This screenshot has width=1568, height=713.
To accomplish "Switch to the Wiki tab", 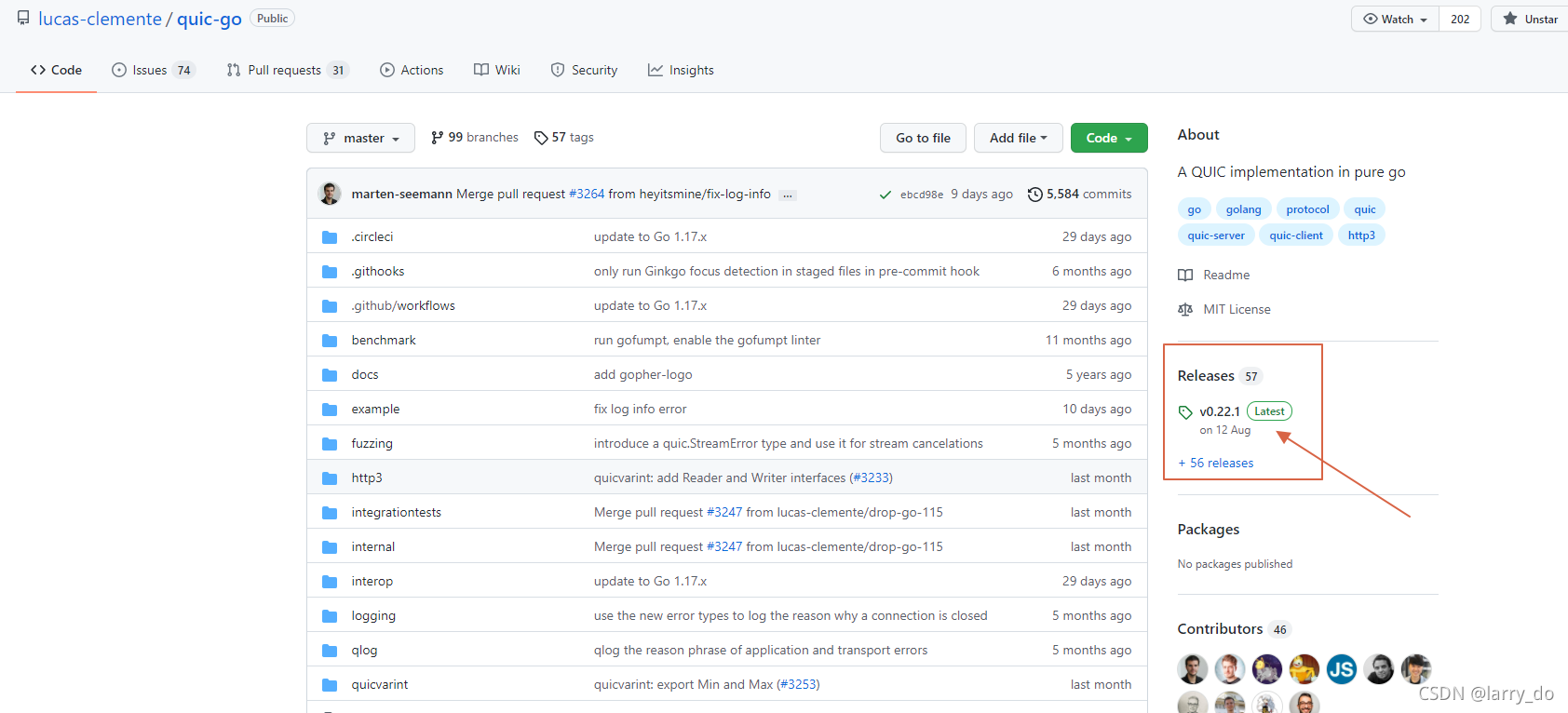I will coord(497,70).
